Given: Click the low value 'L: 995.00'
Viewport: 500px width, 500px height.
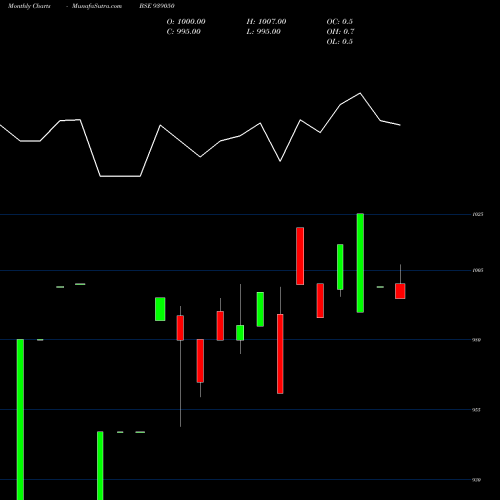Looking at the screenshot, I should (x=264, y=32).
